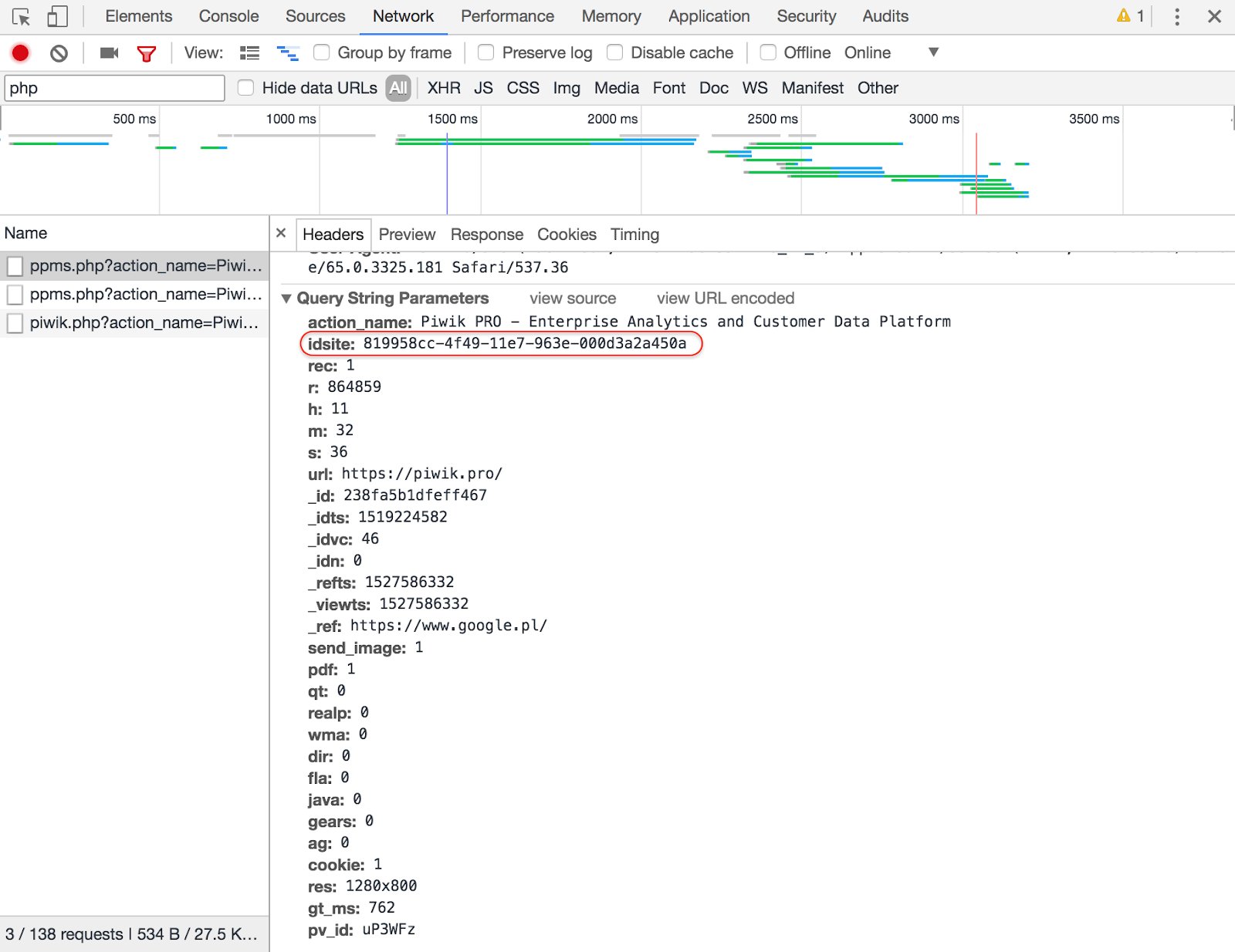Select the piwik.php request row
Viewport: 1235px width, 952px height.
coord(134,323)
